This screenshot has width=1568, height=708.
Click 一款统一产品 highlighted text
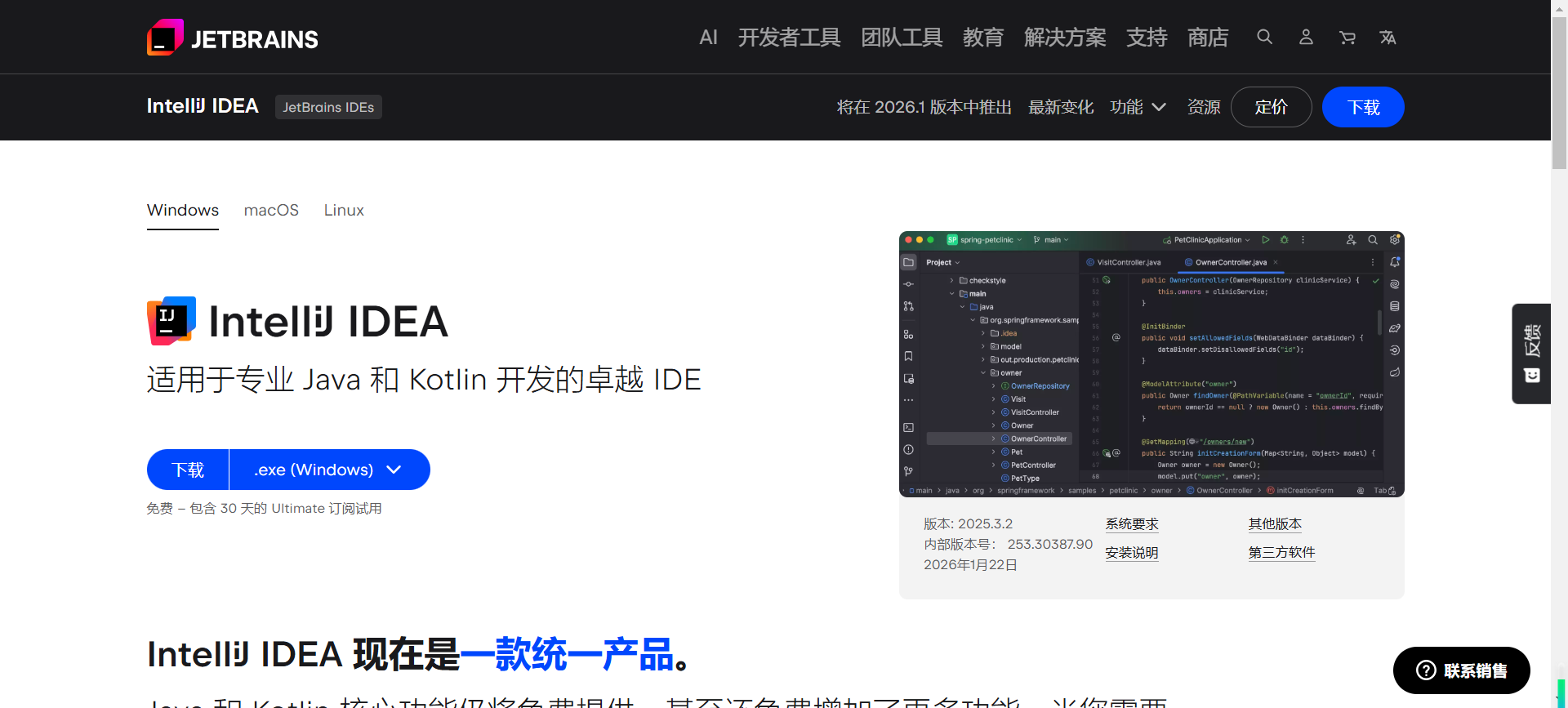[567, 654]
